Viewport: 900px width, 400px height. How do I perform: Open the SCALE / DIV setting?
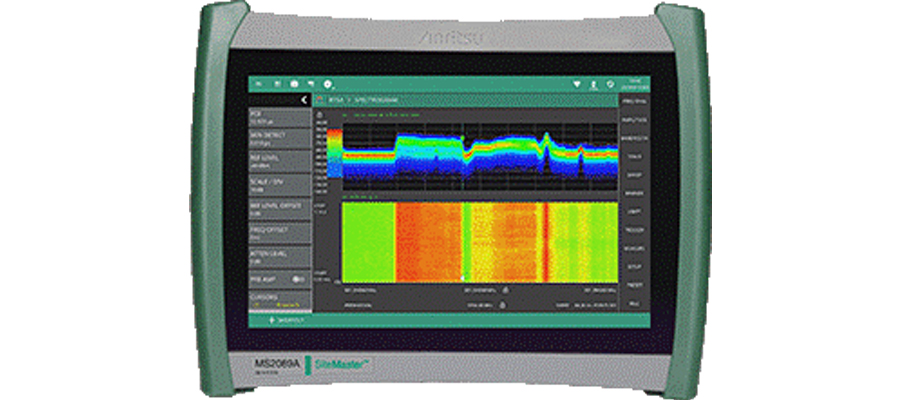pos(278,182)
